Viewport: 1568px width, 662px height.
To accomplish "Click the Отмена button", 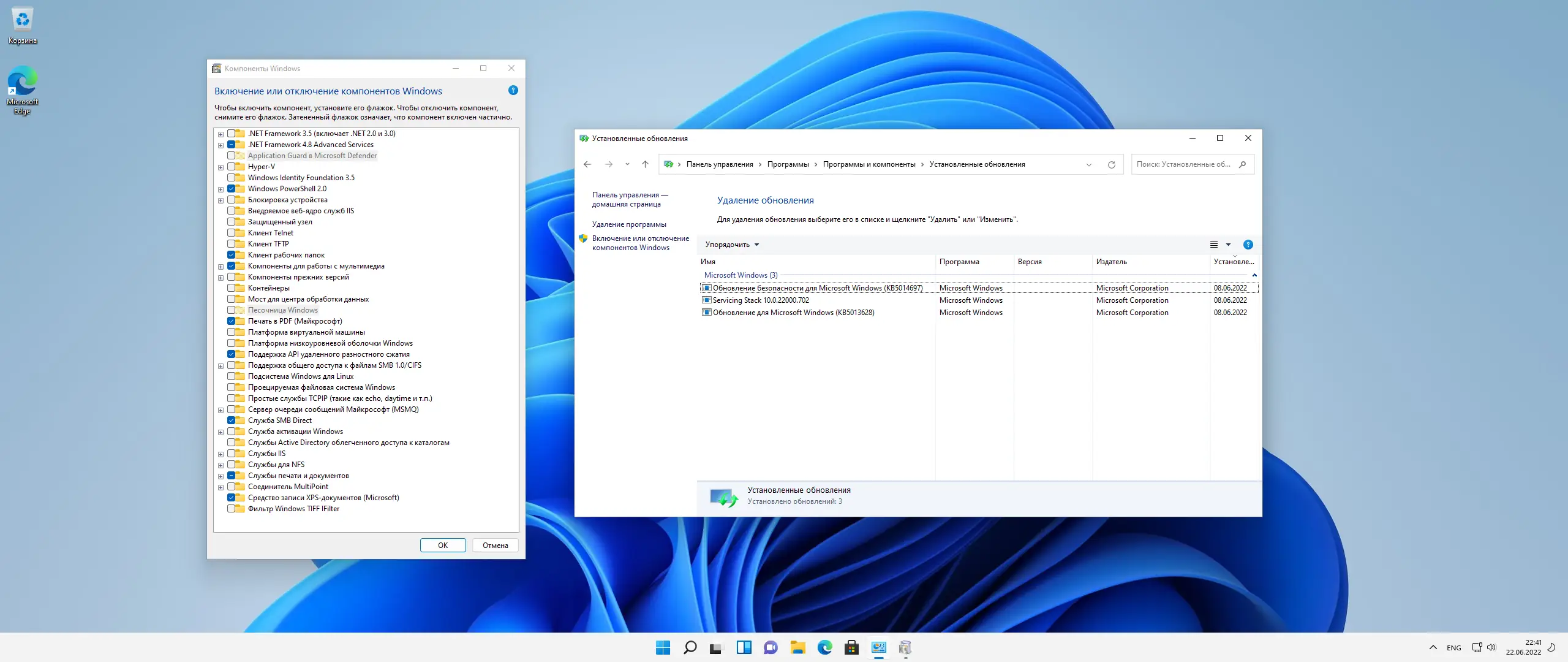I will click(495, 546).
